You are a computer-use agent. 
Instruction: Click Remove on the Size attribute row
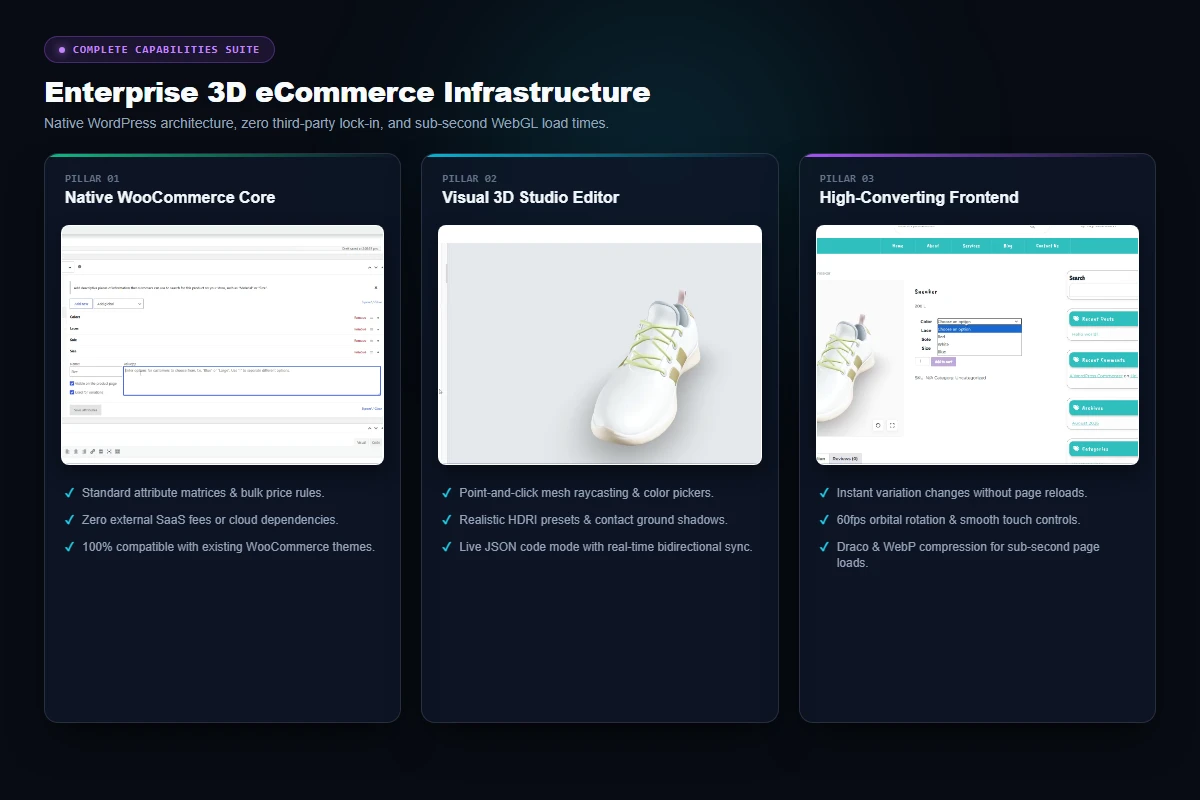pos(360,352)
